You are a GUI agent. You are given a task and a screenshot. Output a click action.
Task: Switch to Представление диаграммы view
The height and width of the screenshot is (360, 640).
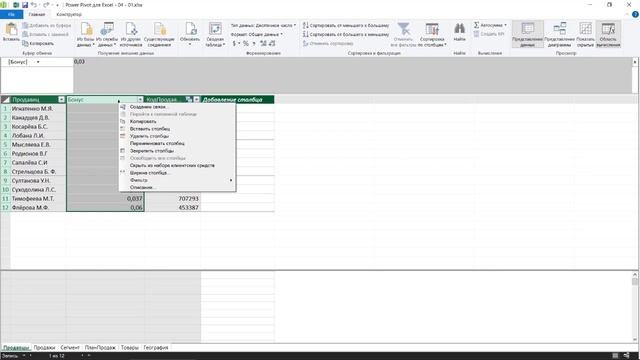point(559,35)
